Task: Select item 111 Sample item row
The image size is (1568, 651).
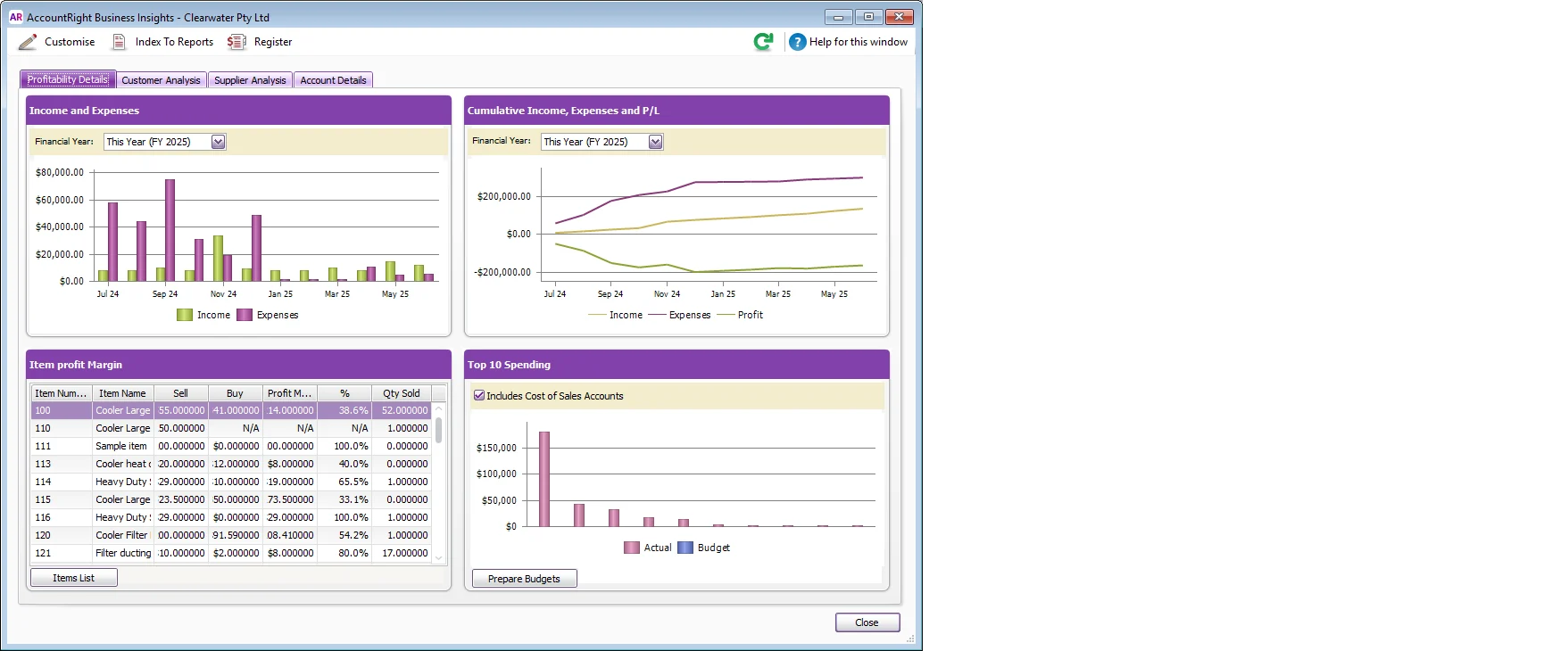Action: pos(231,446)
